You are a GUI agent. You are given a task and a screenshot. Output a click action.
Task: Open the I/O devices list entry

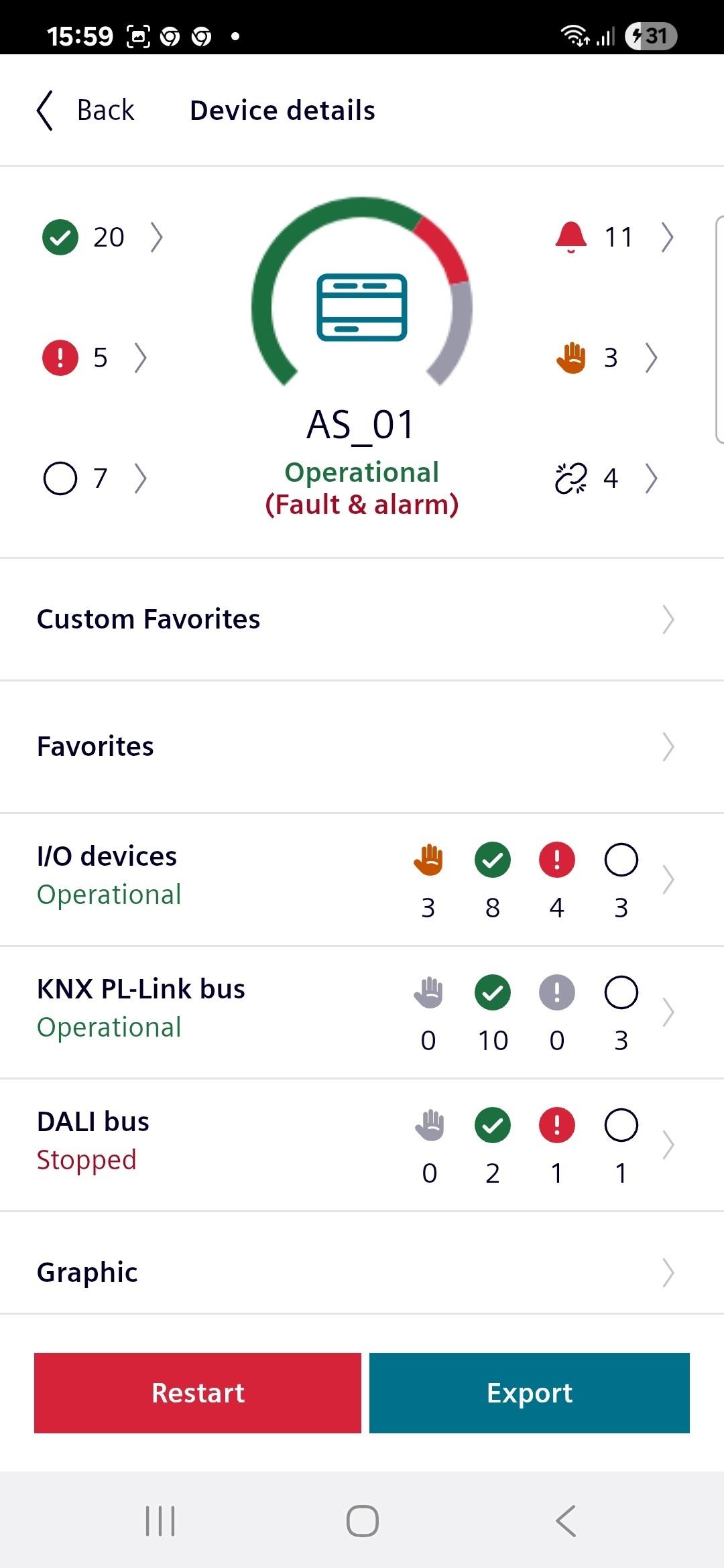(x=362, y=880)
